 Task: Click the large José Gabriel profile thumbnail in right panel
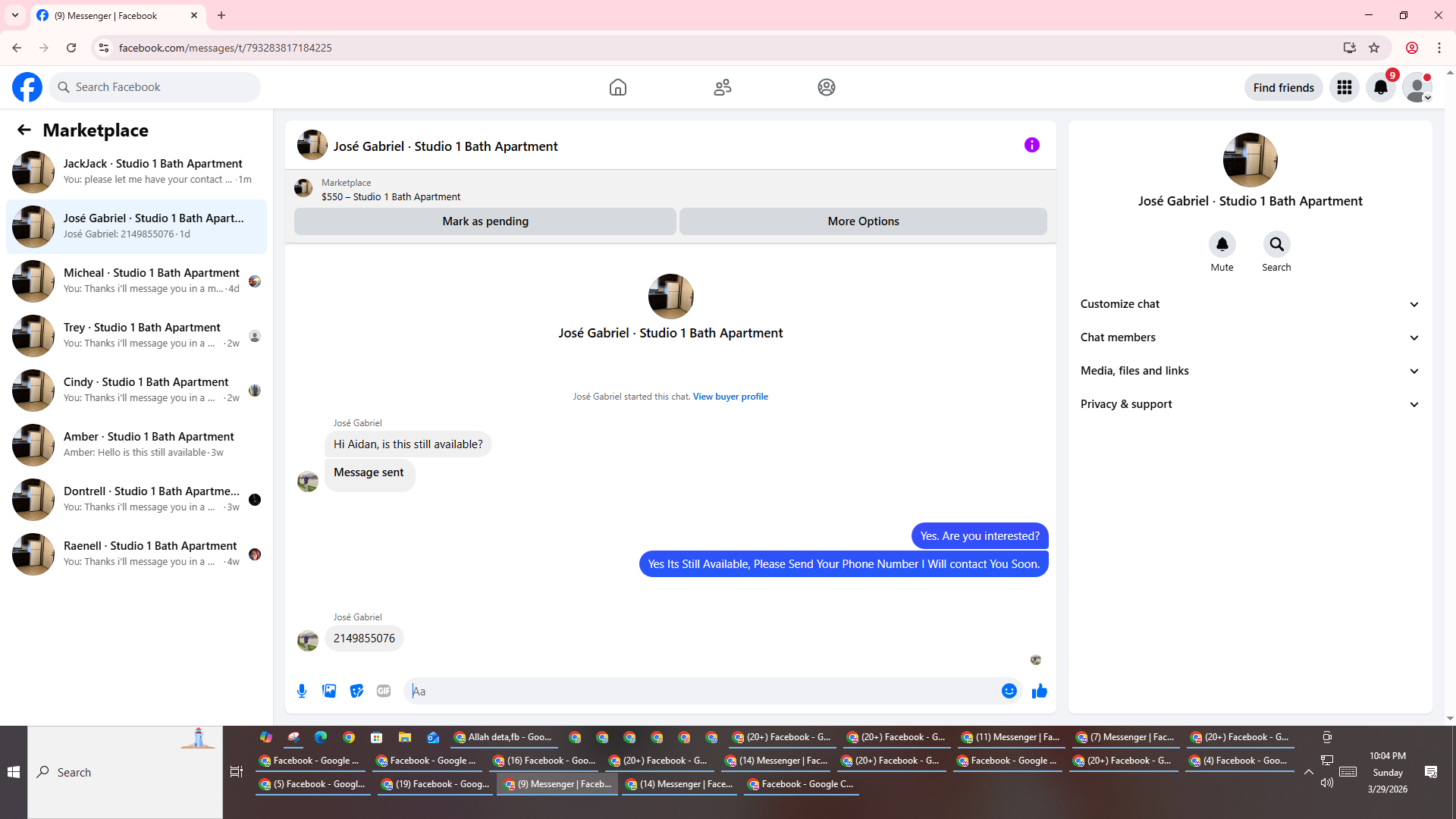pos(1250,160)
